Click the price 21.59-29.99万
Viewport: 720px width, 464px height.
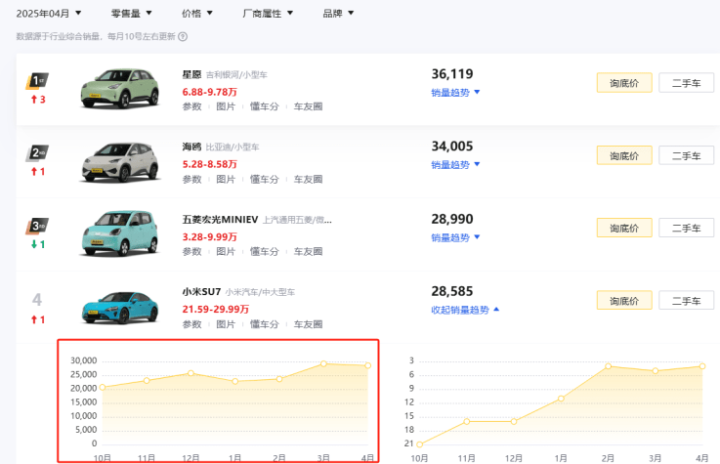[x=215, y=309]
